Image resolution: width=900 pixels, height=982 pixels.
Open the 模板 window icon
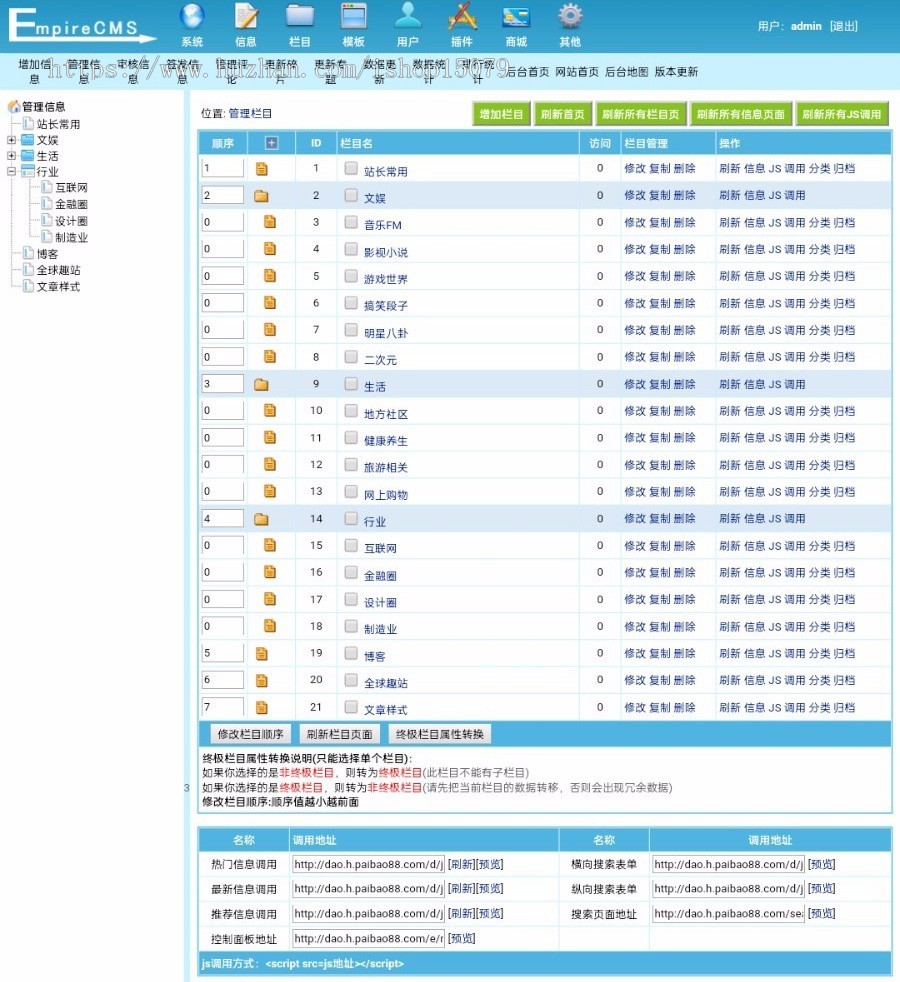353,17
